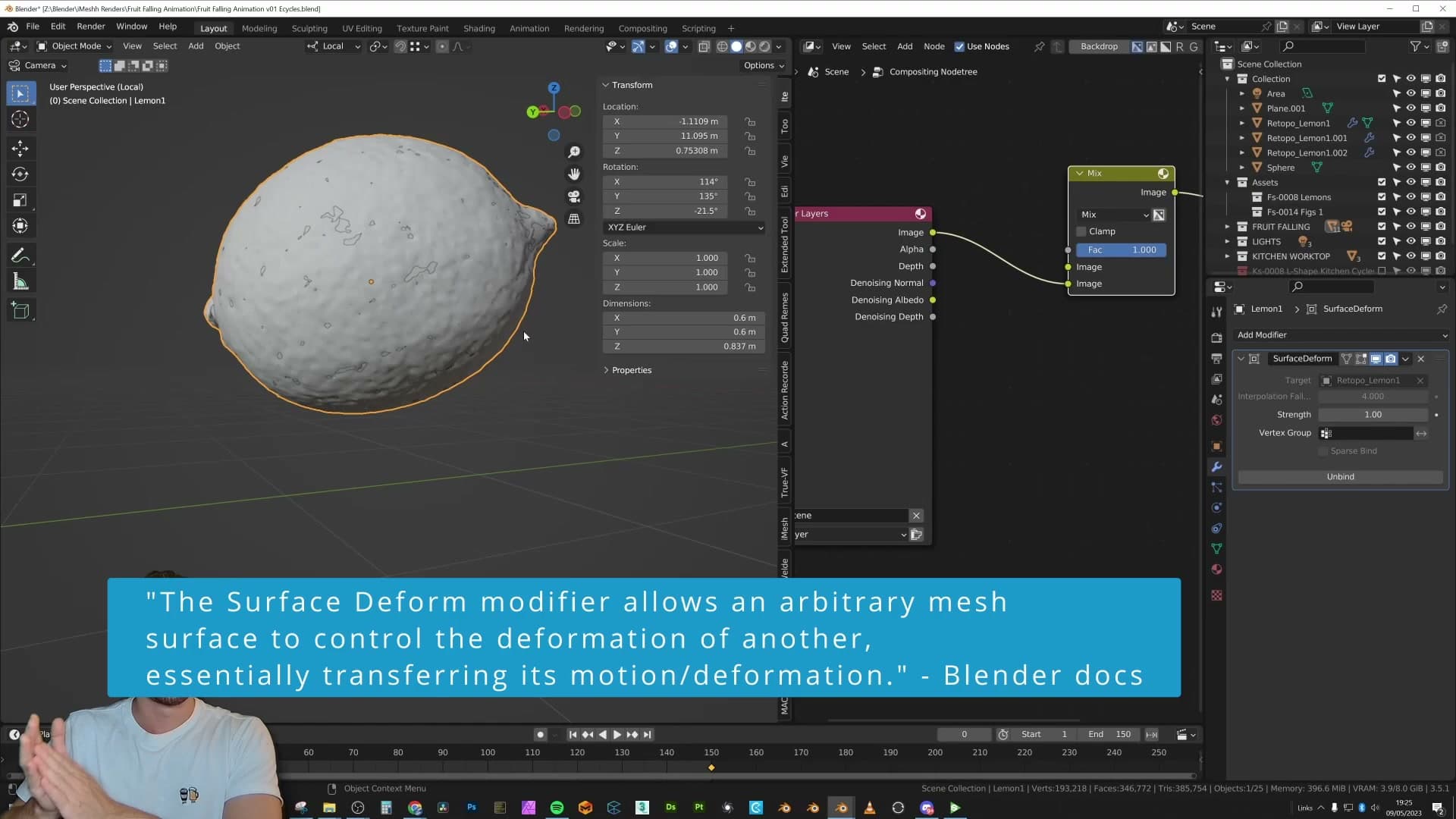Switch perspective/orthographic grid icon
Image resolution: width=1456 pixels, height=819 pixels.
point(574,218)
